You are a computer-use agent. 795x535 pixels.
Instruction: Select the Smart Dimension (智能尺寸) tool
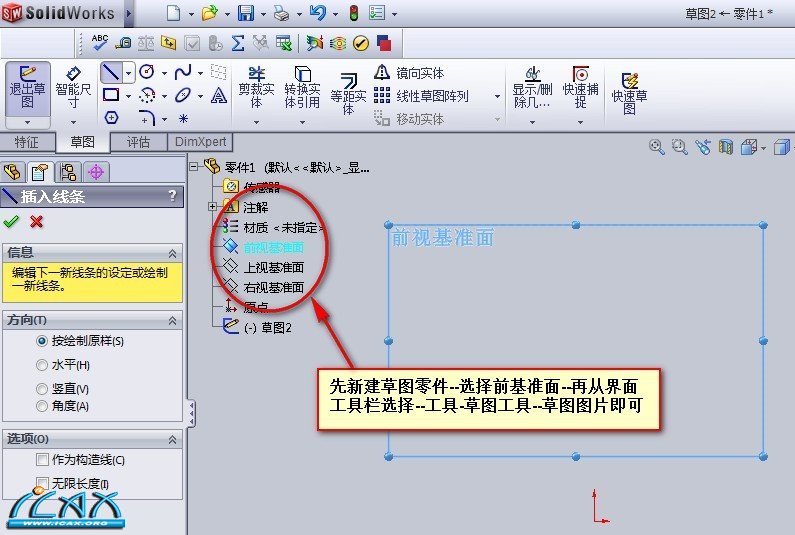click(x=73, y=88)
